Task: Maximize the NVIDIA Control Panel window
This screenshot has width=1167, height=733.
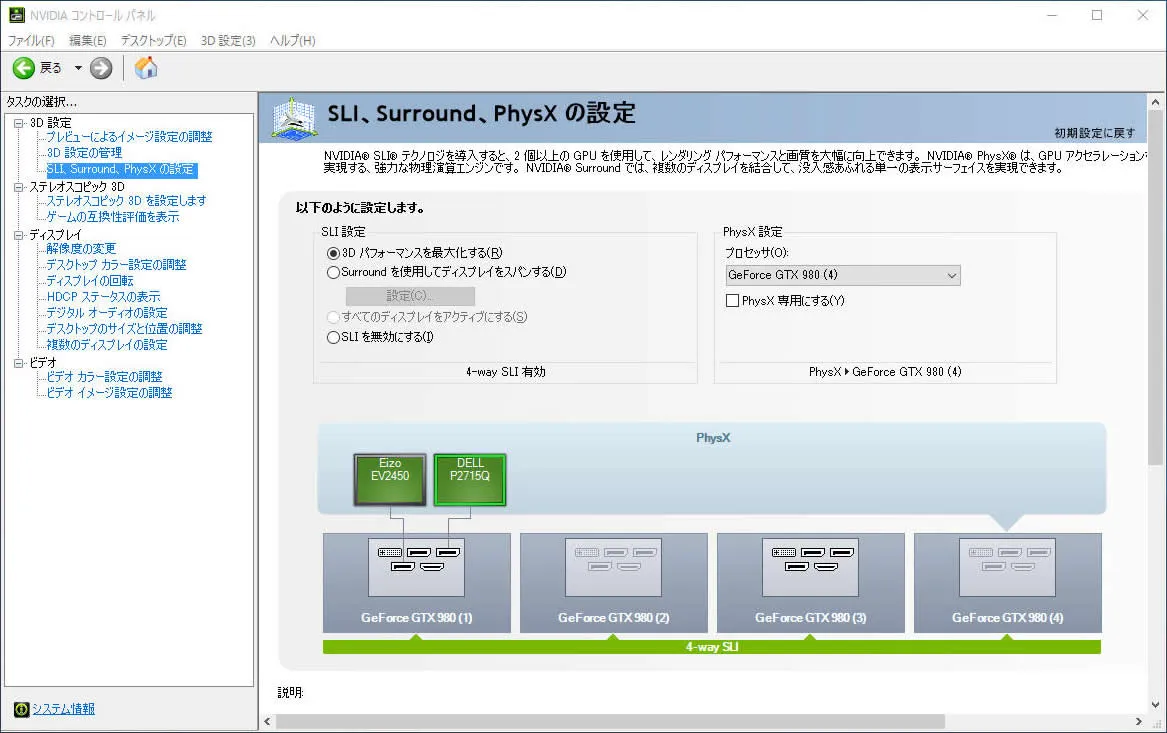Action: tap(1097, 15)
